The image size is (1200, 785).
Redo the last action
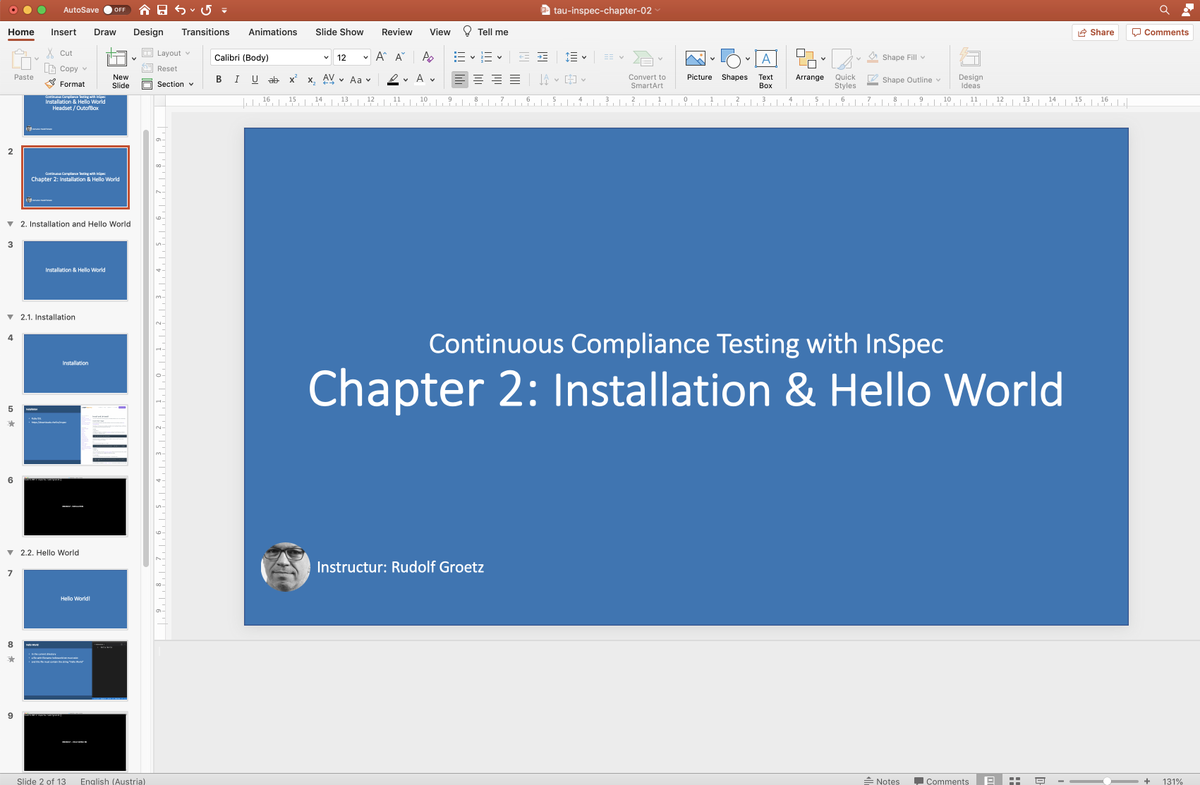pyautogui.click(x=205, y=10)
